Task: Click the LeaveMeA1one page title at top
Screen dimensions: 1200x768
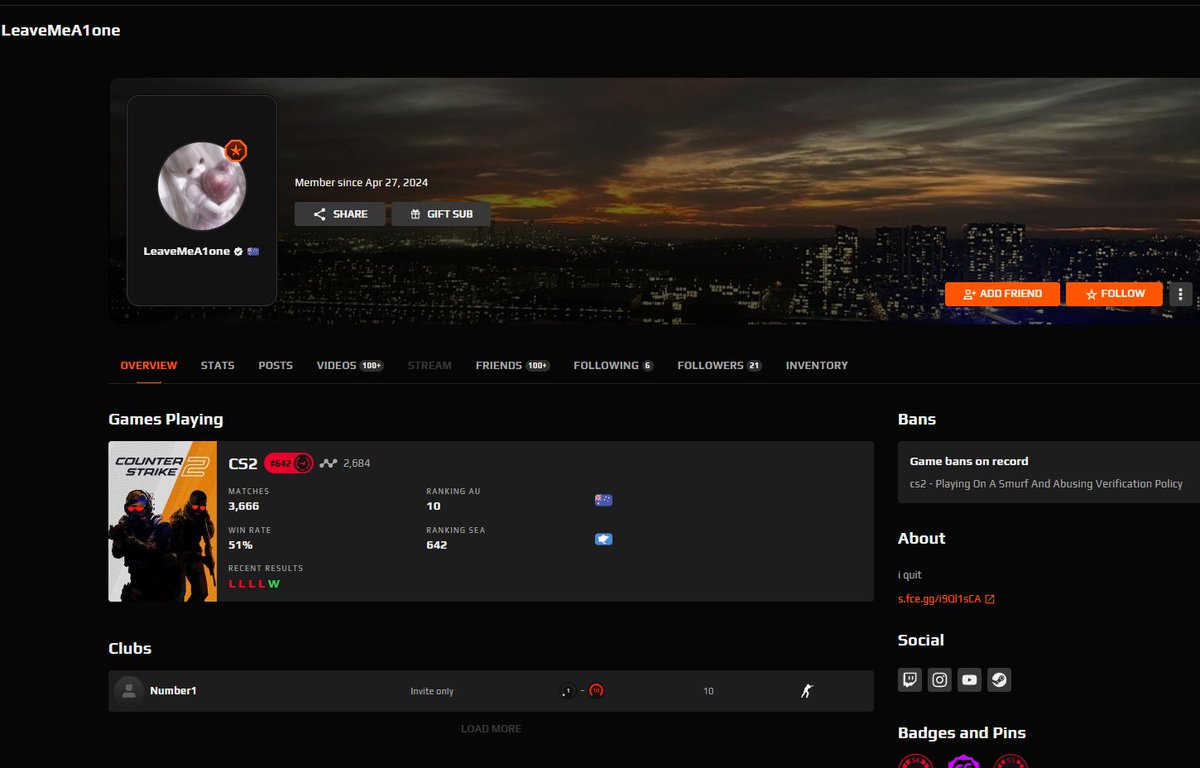Action: click(61, 30)
